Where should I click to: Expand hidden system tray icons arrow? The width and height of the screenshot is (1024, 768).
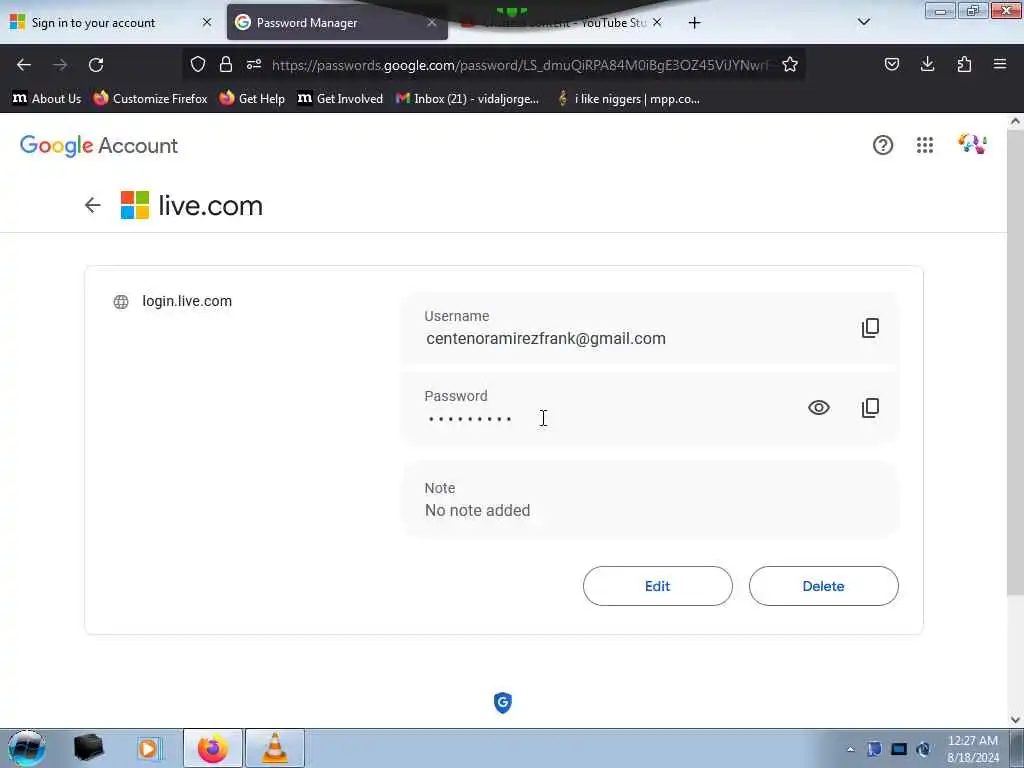(x=850, y=750)
